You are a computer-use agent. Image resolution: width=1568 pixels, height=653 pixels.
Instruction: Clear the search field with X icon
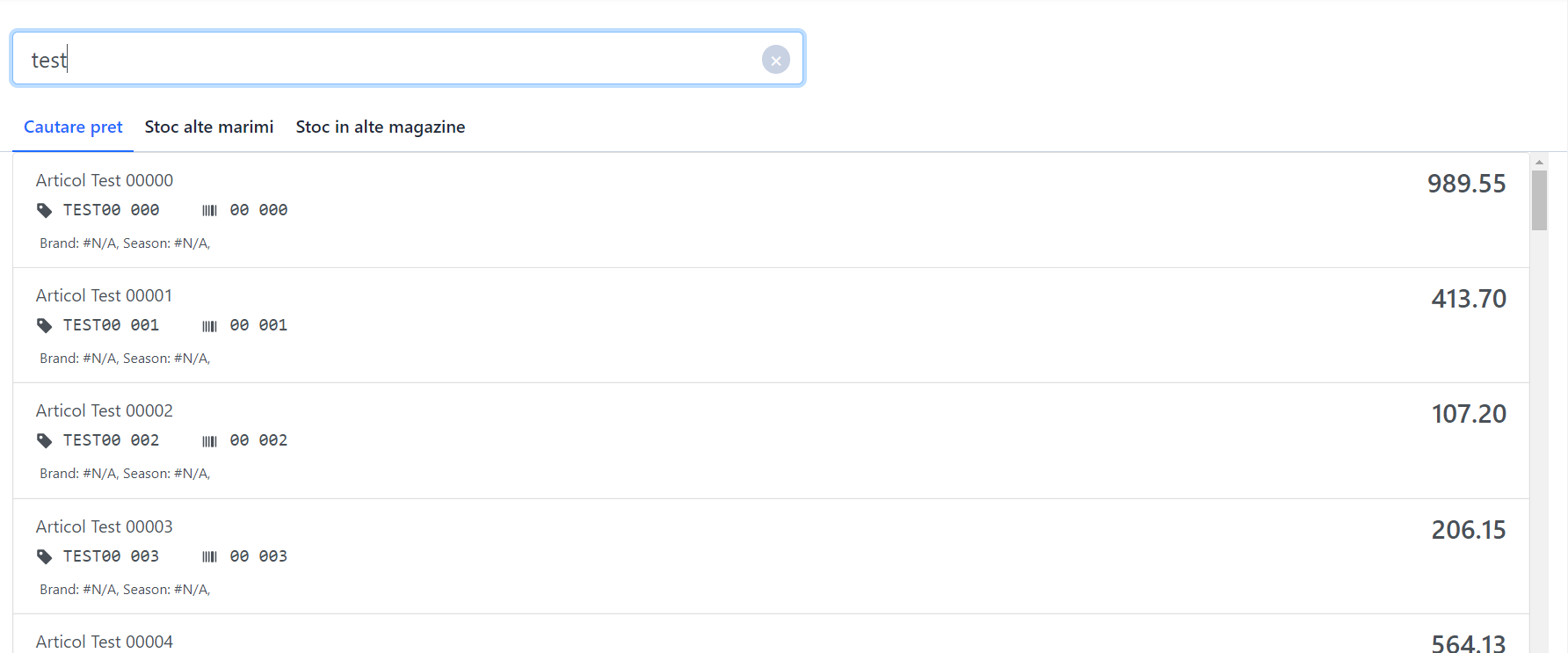pyautogui.click(x=775, y=60)
